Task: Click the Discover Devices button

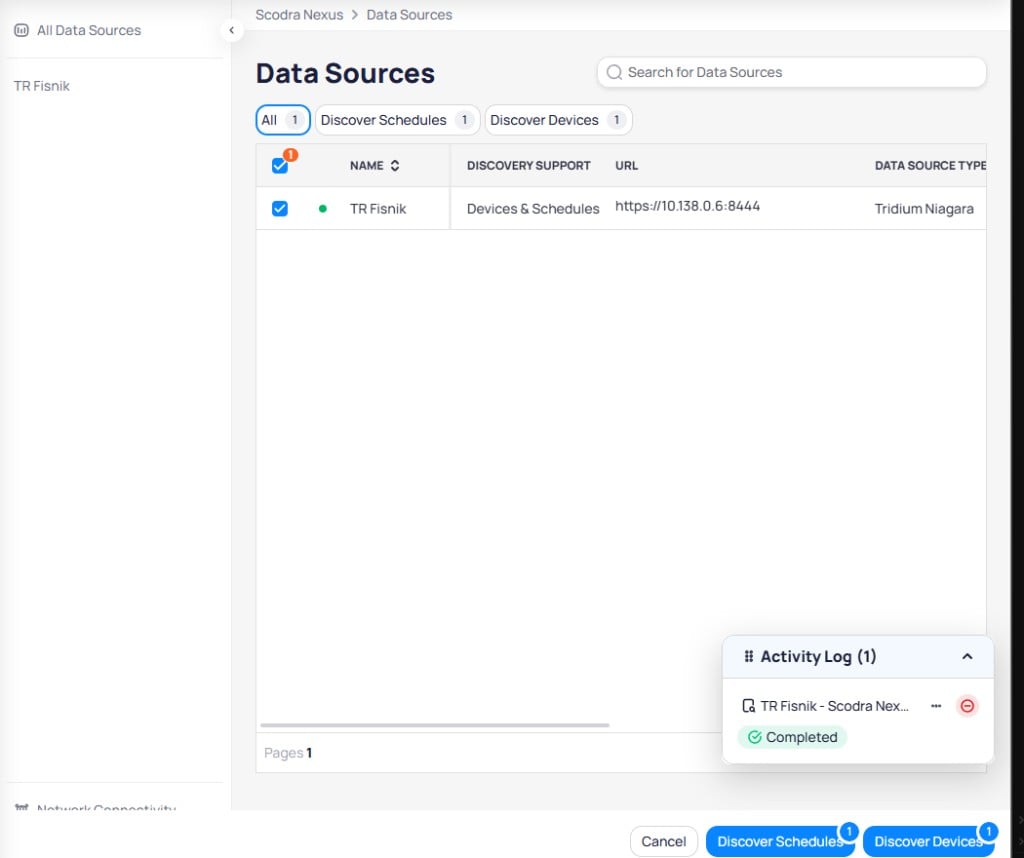Action: pyautogui.click(x=928, y=842)
